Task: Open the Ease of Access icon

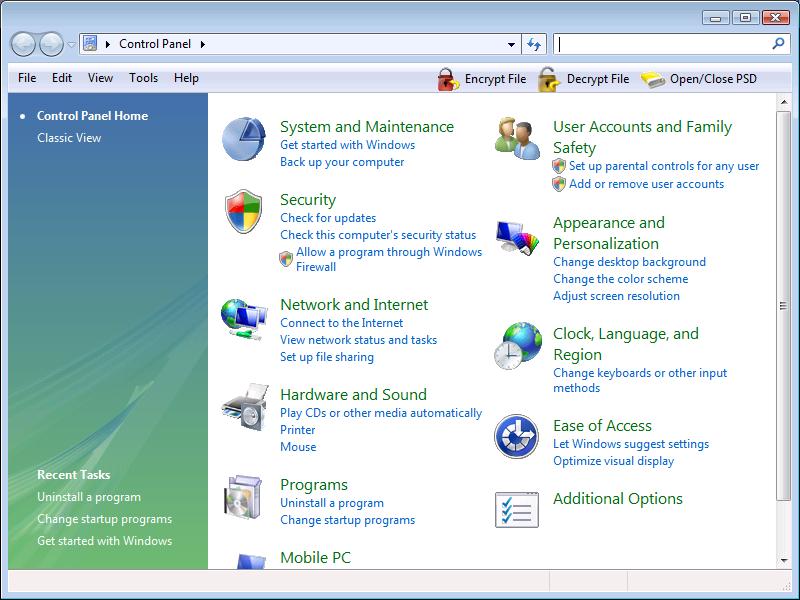Action: click(x=516, y=436)
